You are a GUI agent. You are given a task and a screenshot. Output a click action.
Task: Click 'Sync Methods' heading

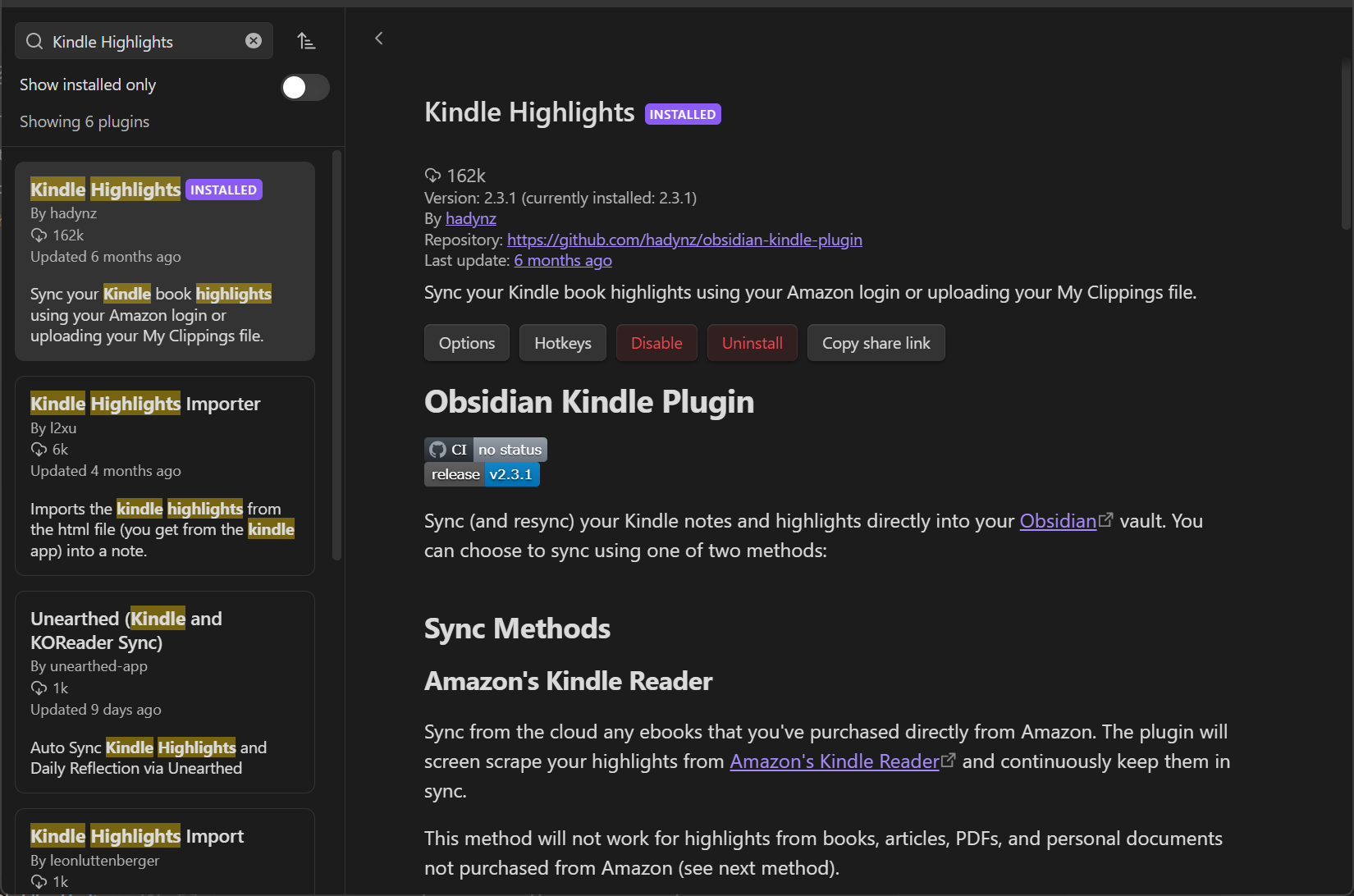(x=517, y=629)
